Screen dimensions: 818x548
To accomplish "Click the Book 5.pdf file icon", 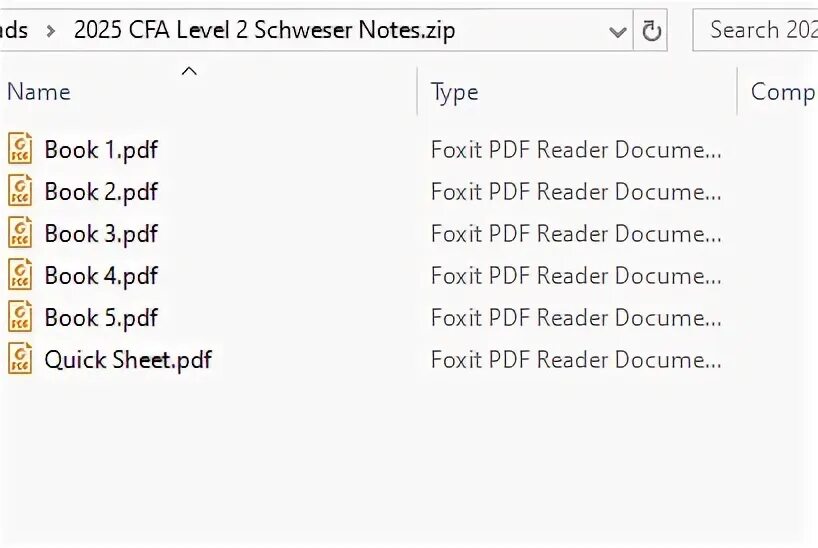I will click(20, 317).
